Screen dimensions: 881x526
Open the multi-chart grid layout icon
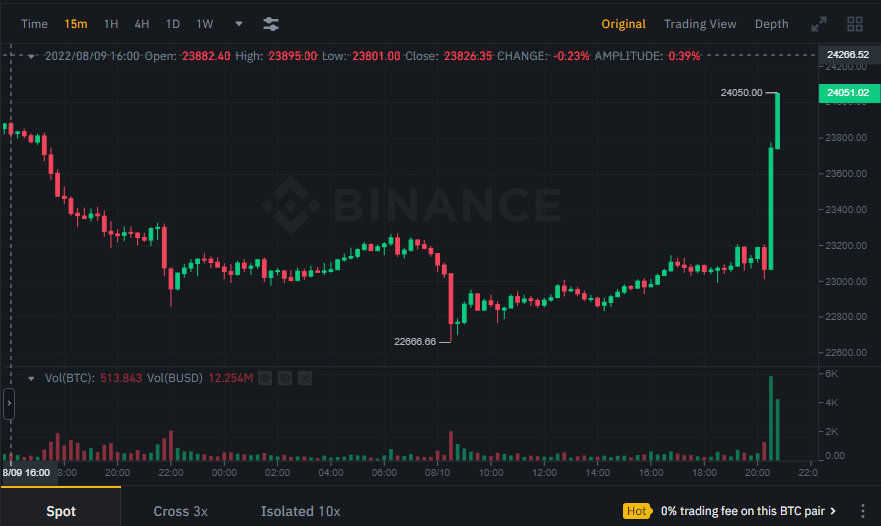pyautogui.click(x=855, y=24)
